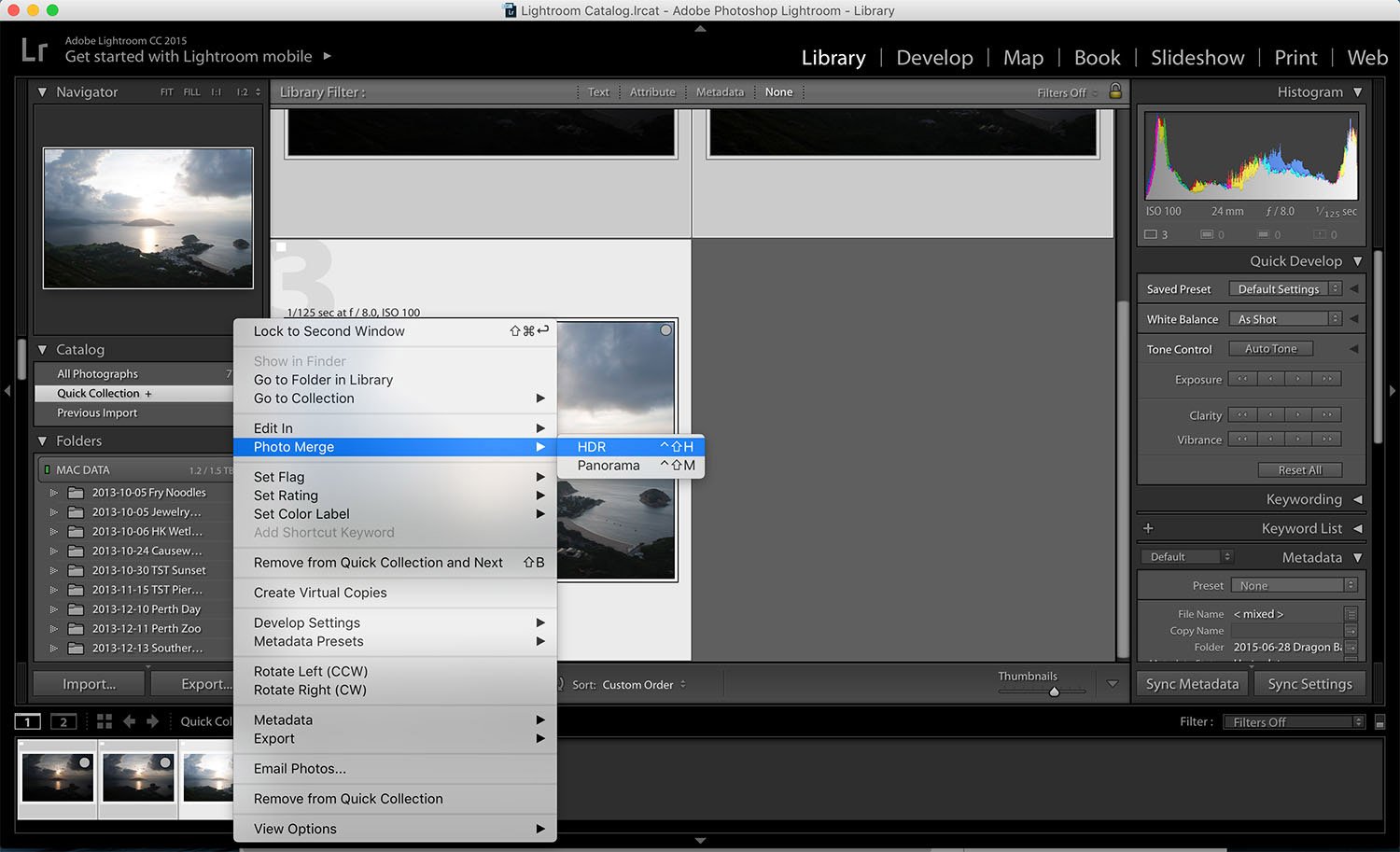Screen dimensions: 1400x852
Task: Click the right arrow to go to next photo
Action: pyautogui.click(x=152, y=721)
